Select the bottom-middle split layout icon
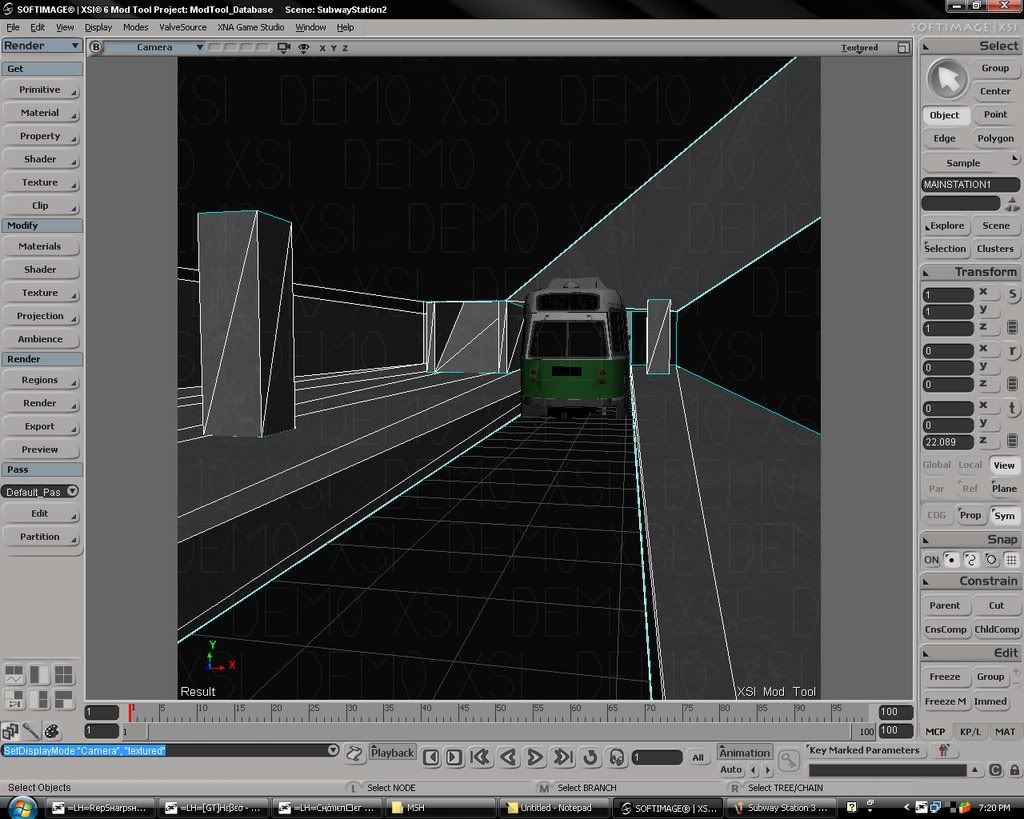1024x819 pixels. [39, 699]
